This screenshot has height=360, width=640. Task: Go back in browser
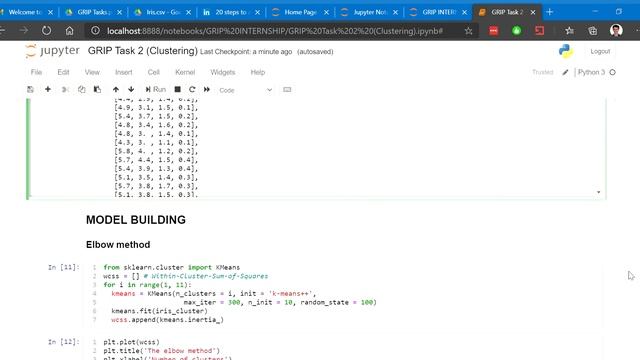[x=2, y=30]
